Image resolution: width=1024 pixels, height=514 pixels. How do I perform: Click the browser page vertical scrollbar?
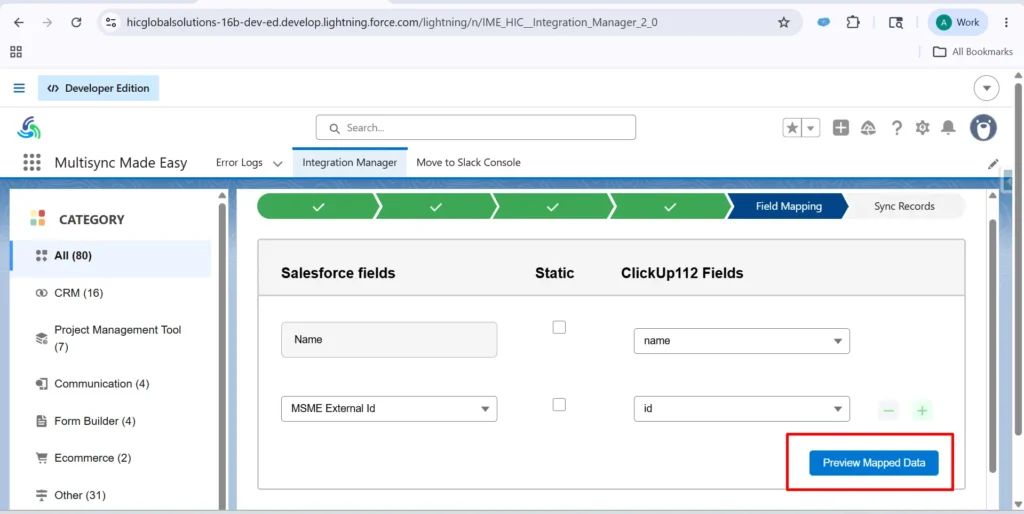(x=1018, y=258)
